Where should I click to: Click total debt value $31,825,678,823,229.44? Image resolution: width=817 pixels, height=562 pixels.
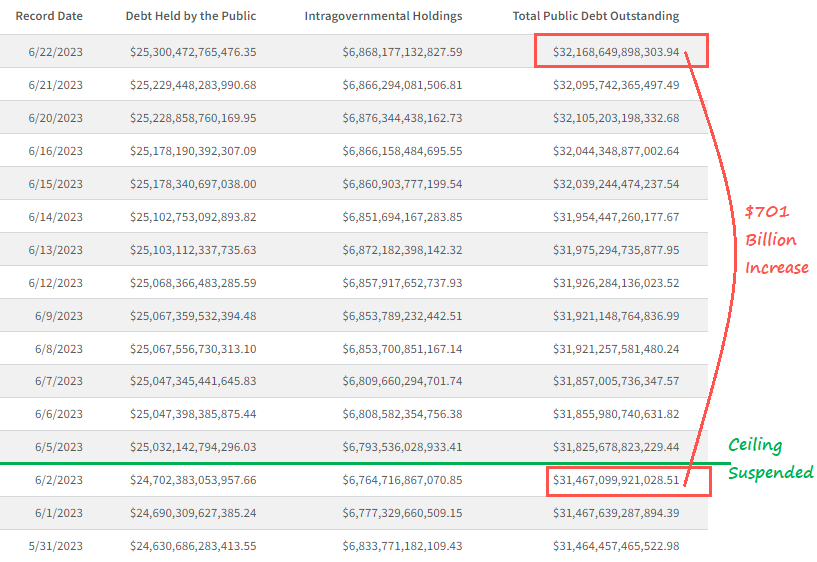tap(616, 447)
